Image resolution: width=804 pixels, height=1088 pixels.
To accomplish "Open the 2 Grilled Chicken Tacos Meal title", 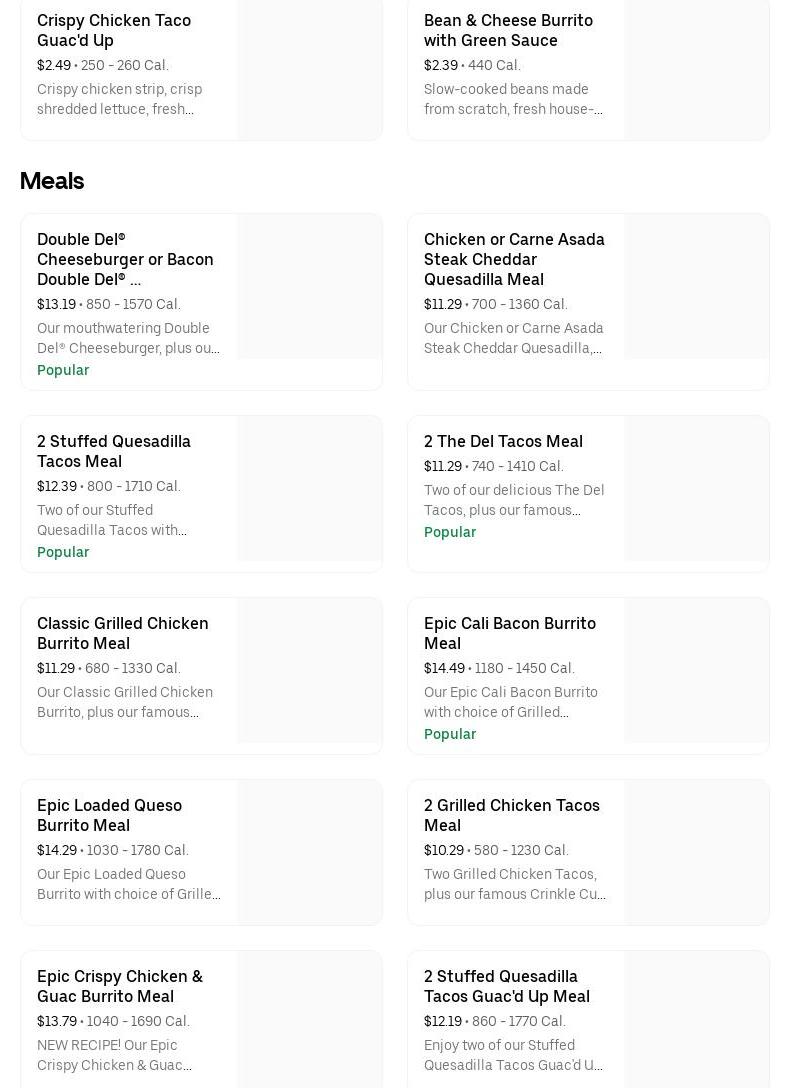I will tap(512, 815).
